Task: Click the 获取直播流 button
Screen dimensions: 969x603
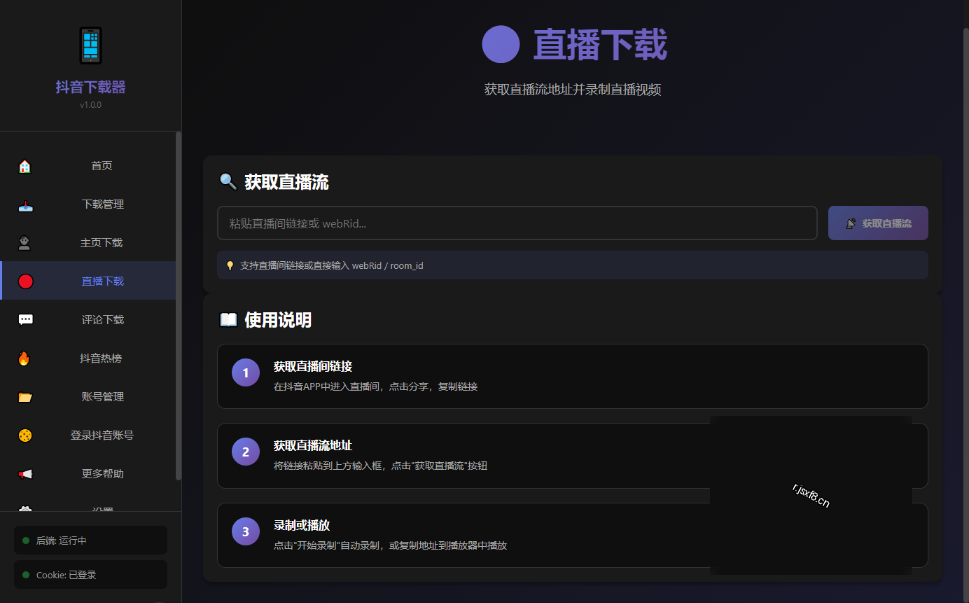Action: (x=878, y=223)
